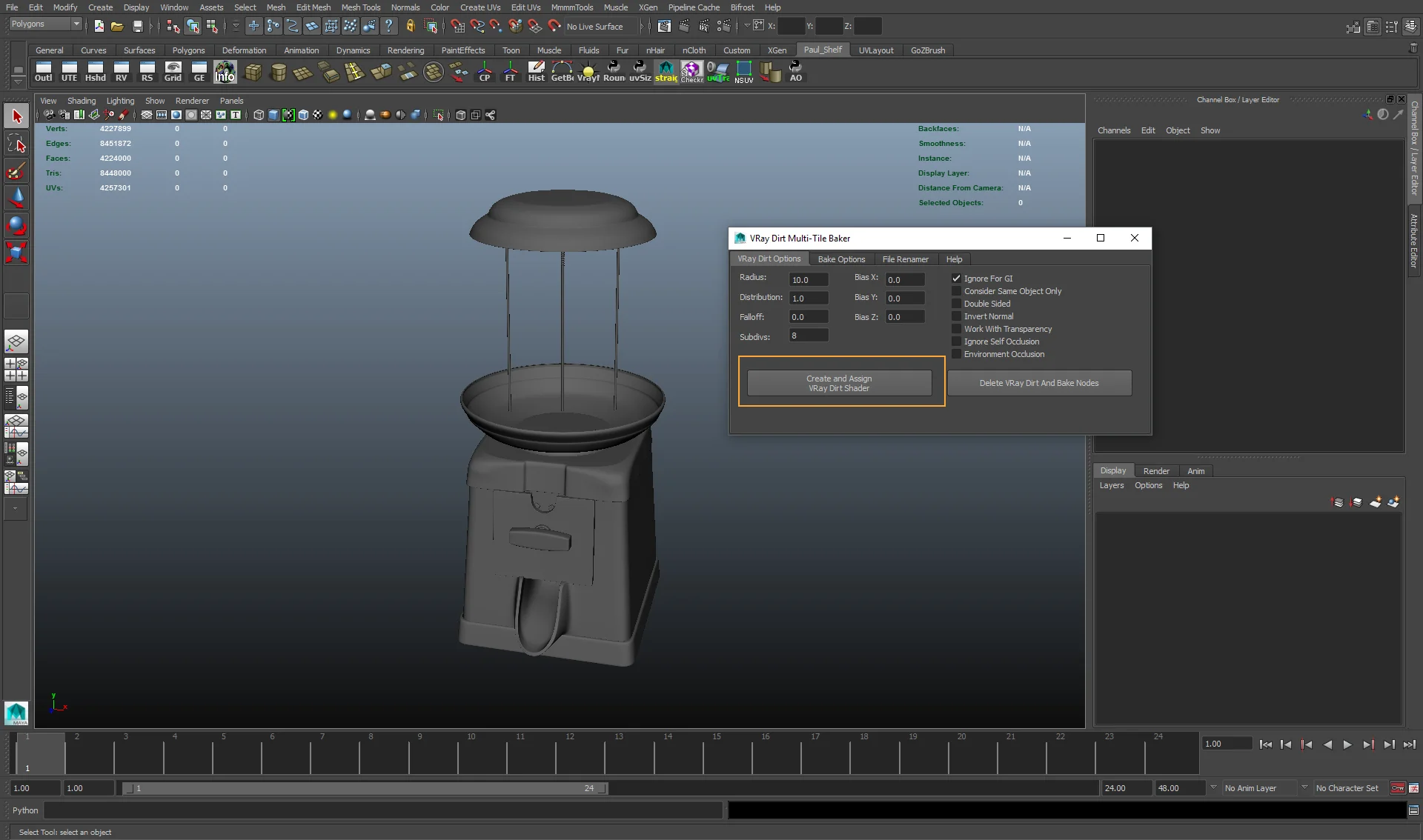Image resolution: width=1423 pixels, height=840 pixels.
Task: Click the Open Scene folder icon
Action: coord(117,27)
